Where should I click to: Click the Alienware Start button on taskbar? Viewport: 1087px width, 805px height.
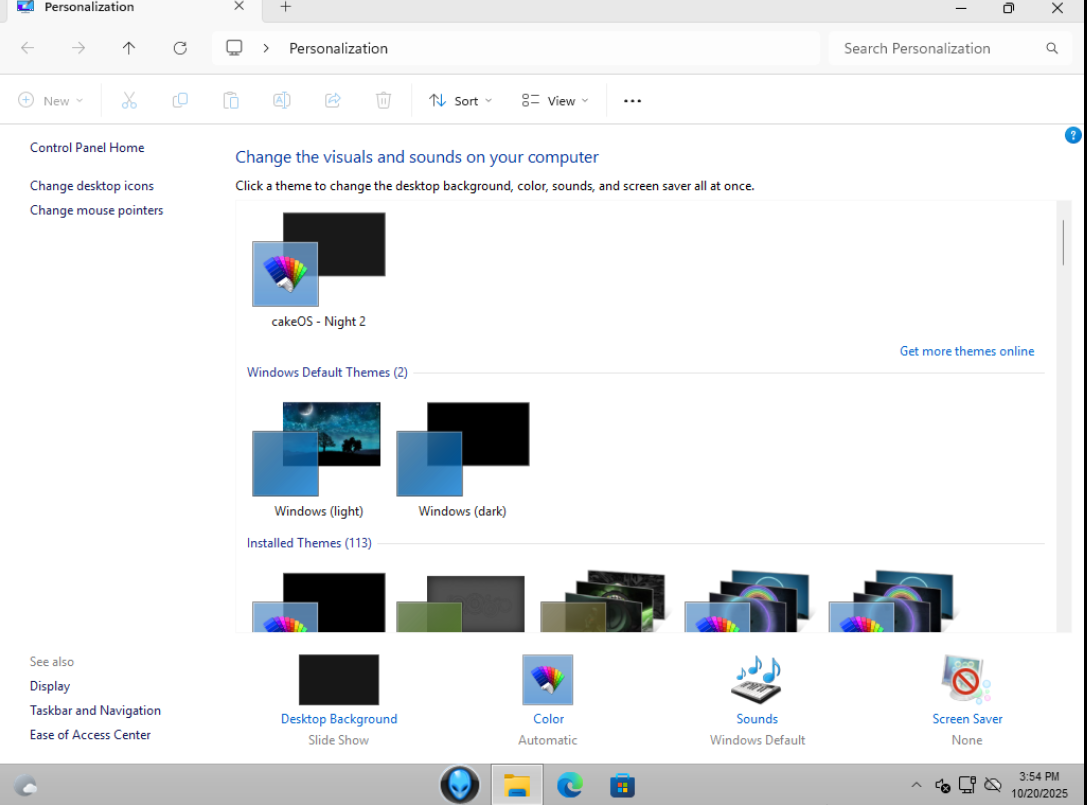[x=460, y=785]
